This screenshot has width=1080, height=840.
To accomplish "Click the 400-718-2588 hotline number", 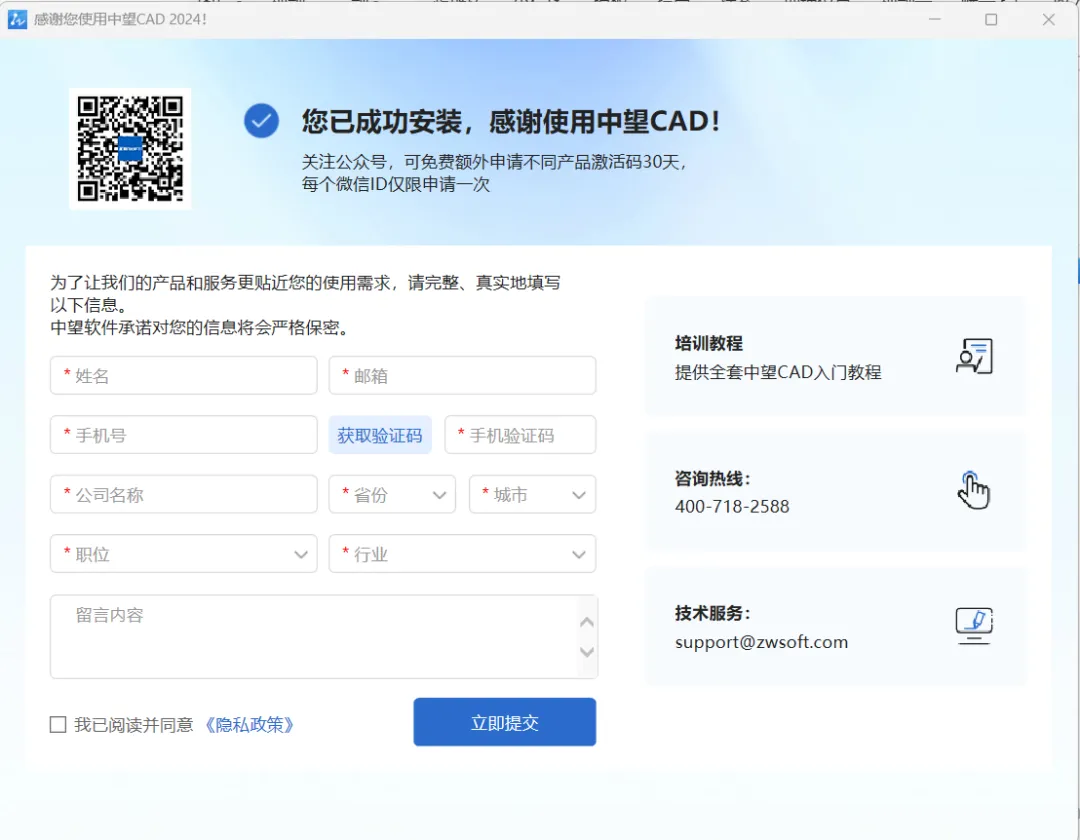I will [x=731, y=506].
